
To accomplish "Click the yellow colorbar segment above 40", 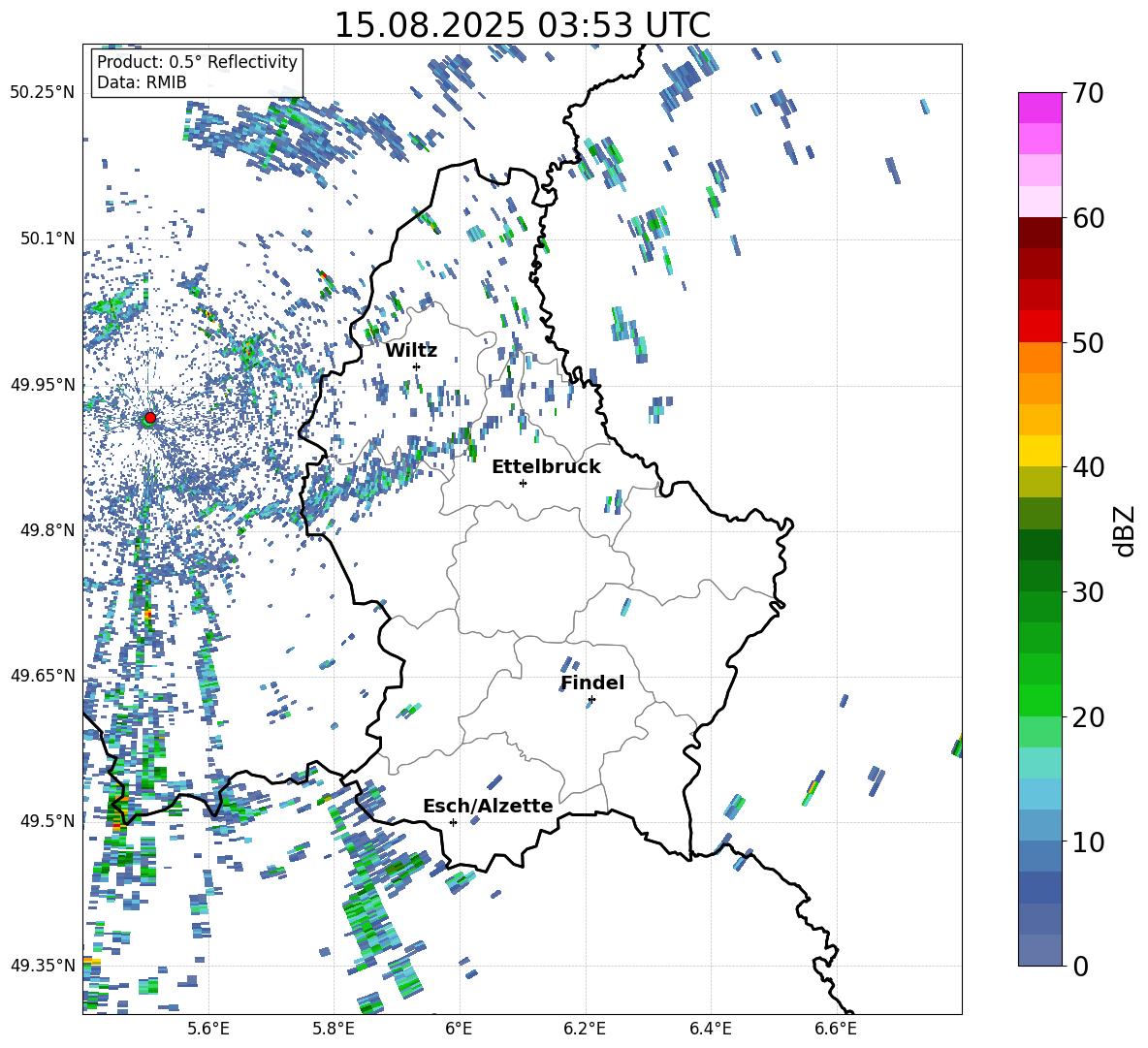I will coord(1039,451).
